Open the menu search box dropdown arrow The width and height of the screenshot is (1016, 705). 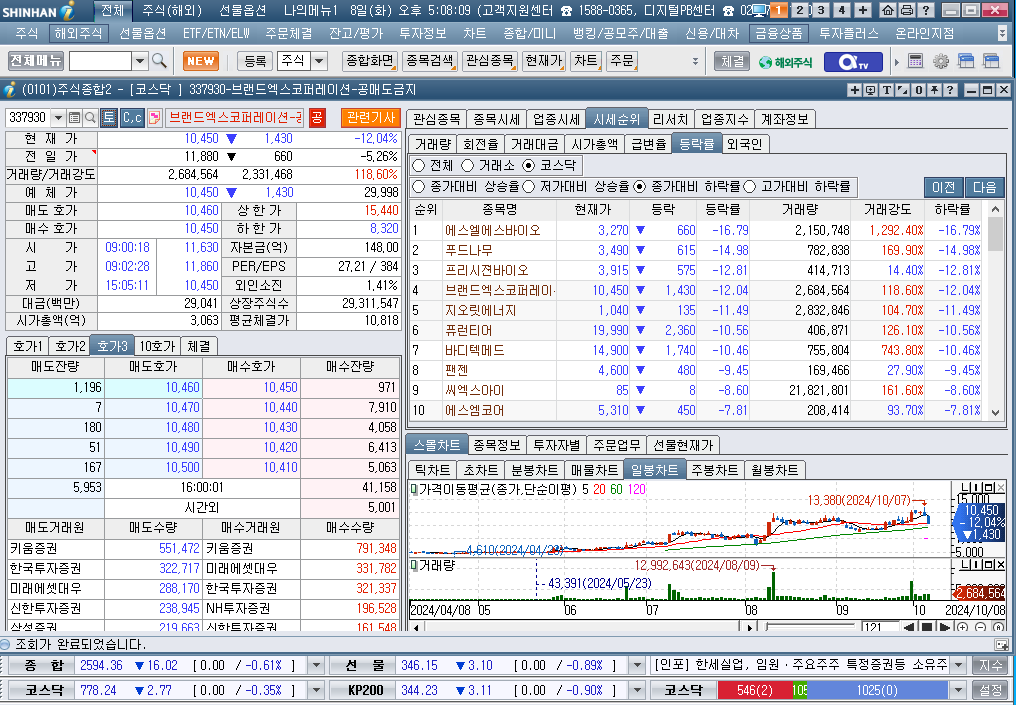pos(140,61)
